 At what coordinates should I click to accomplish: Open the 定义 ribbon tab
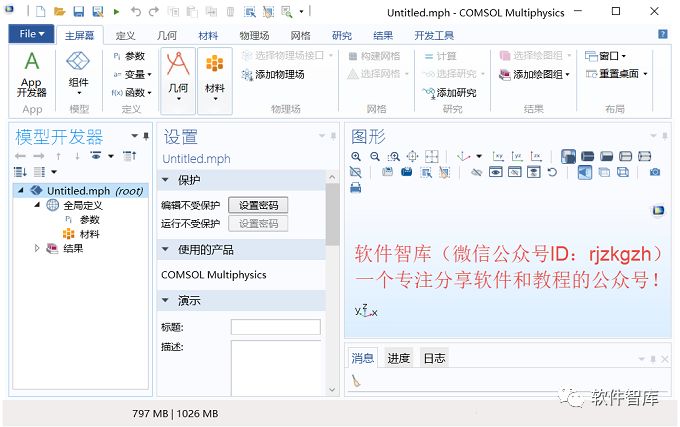125,36
